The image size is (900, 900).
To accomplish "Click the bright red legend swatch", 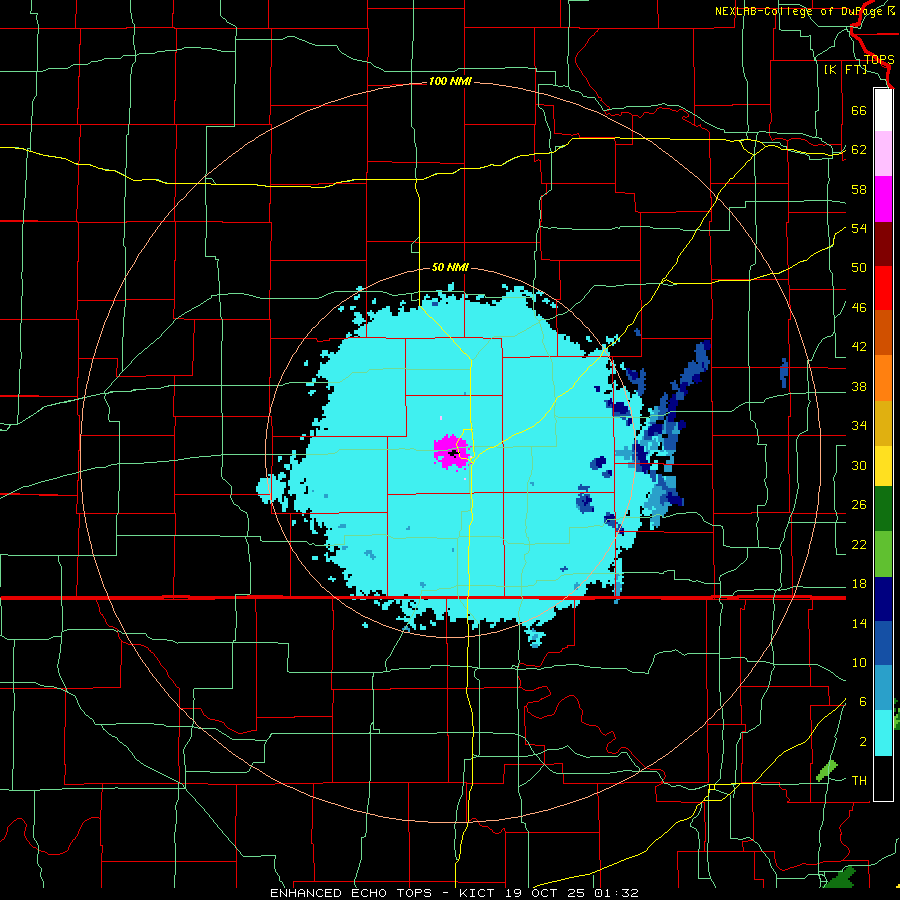I will tap(883, 288).
